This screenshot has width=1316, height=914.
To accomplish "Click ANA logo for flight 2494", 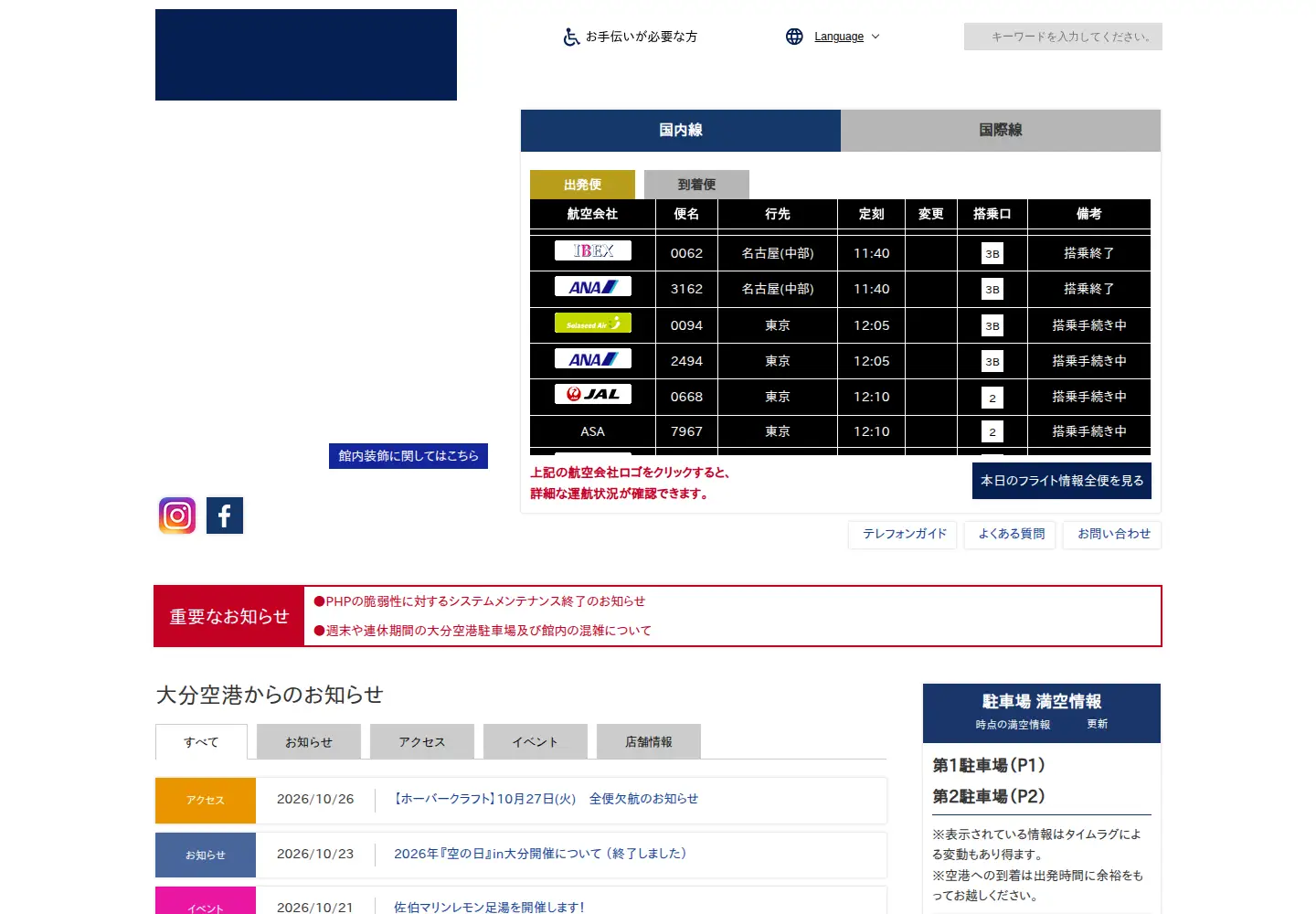I will pyautogui.click(x=593, y=358).
